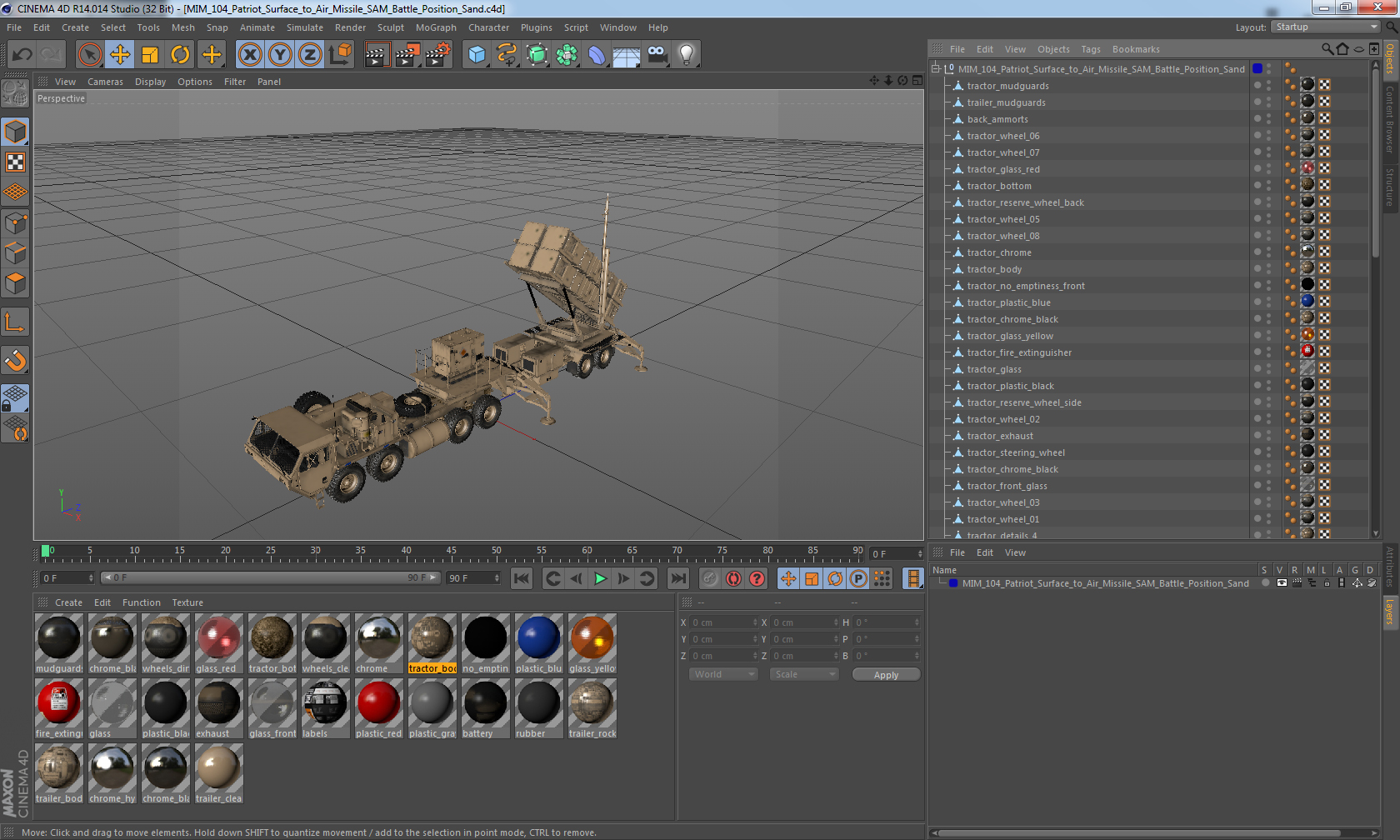Screen dimensions: 1400x840
Task: Toggle the viewport maximize icon
Action: click(917, 81)
